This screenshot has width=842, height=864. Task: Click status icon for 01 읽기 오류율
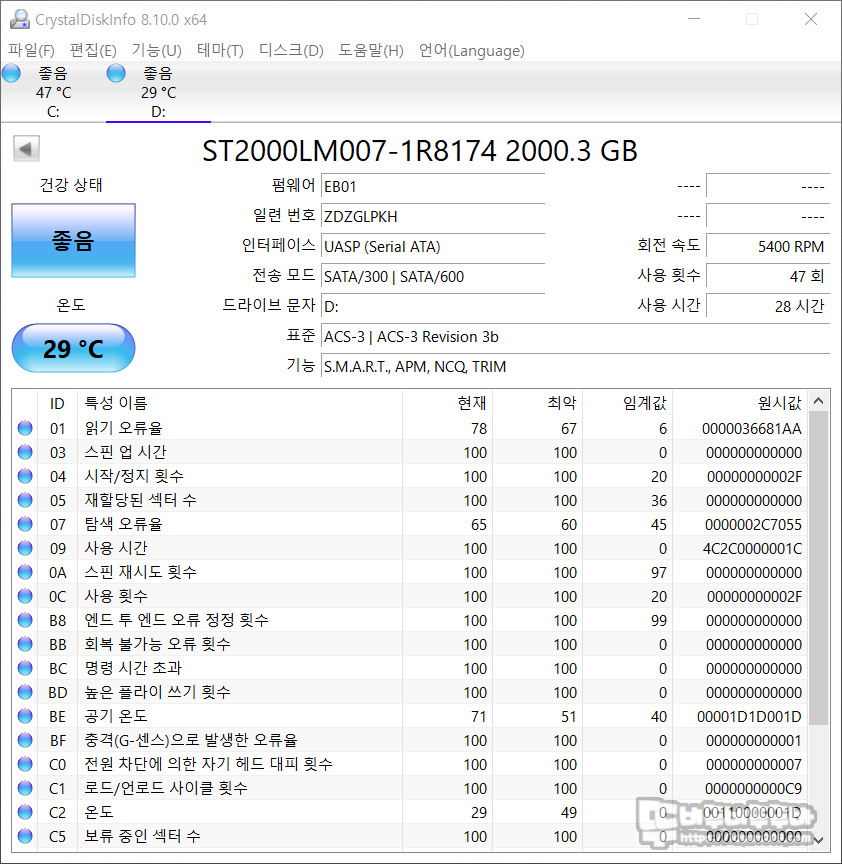click(25, 428)
